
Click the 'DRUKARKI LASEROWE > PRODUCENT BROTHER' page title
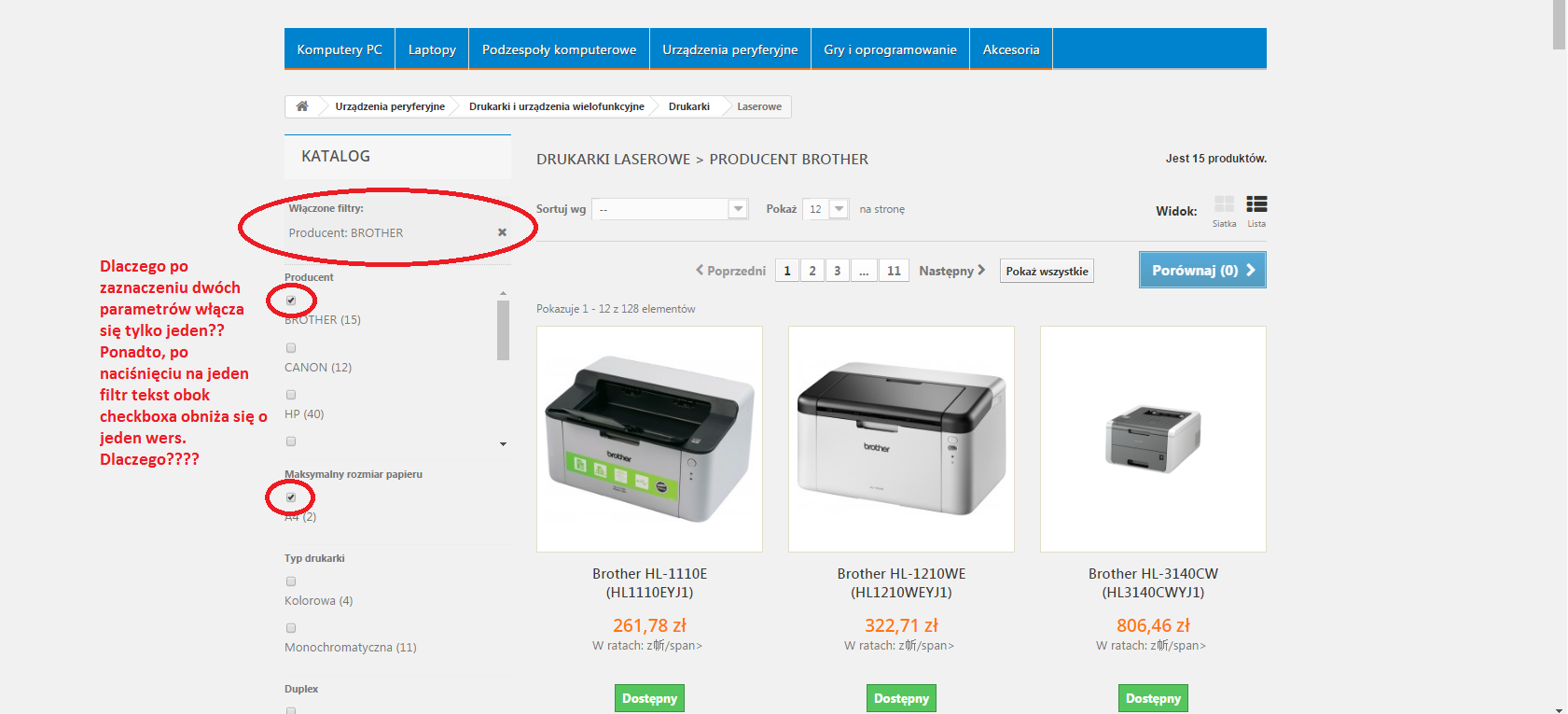pyautogui.click(x=702, y=160)
